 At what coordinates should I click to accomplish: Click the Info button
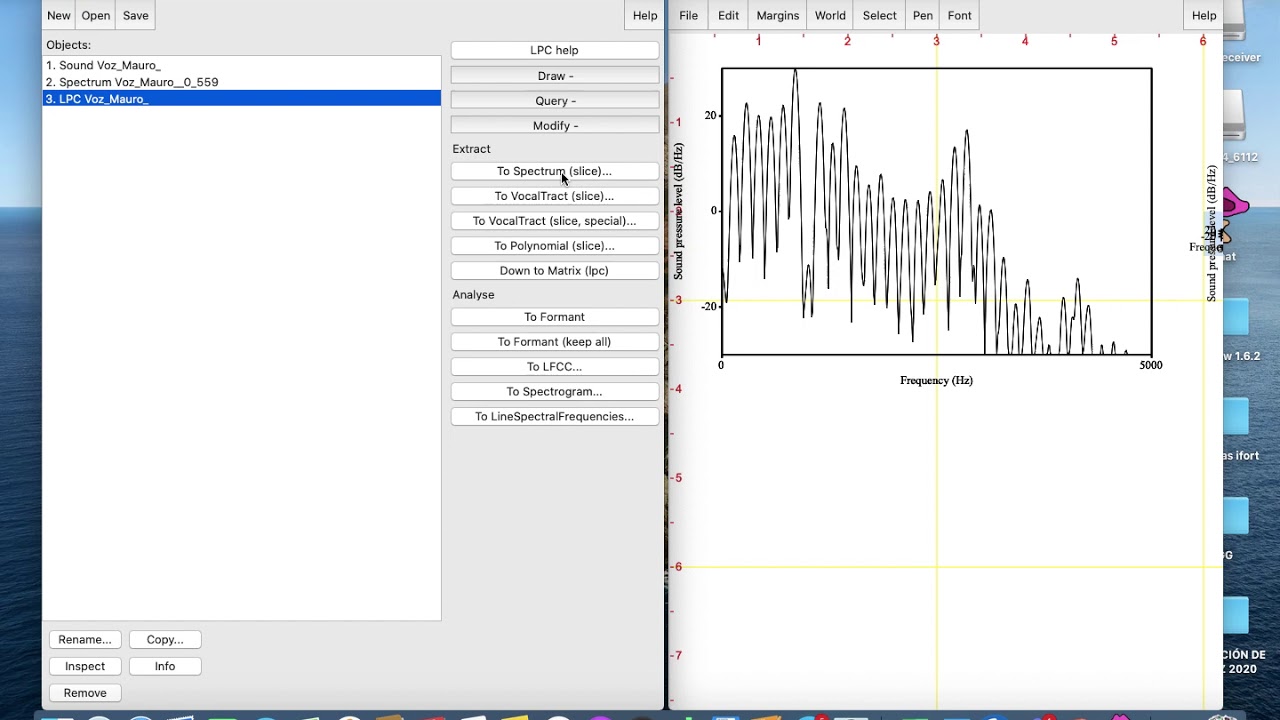(165, 666)
